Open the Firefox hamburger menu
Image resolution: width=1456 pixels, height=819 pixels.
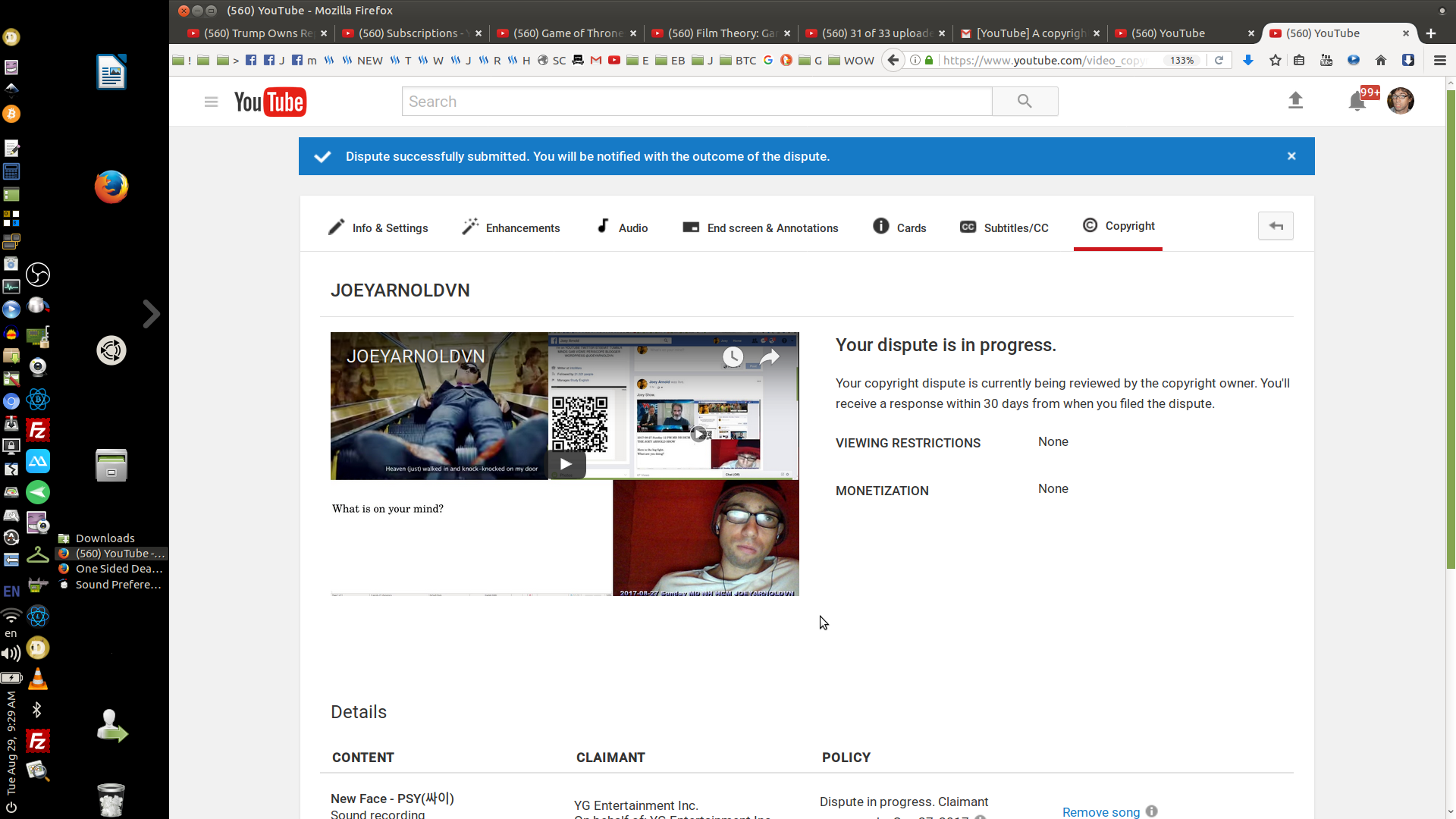[1439, 60]
